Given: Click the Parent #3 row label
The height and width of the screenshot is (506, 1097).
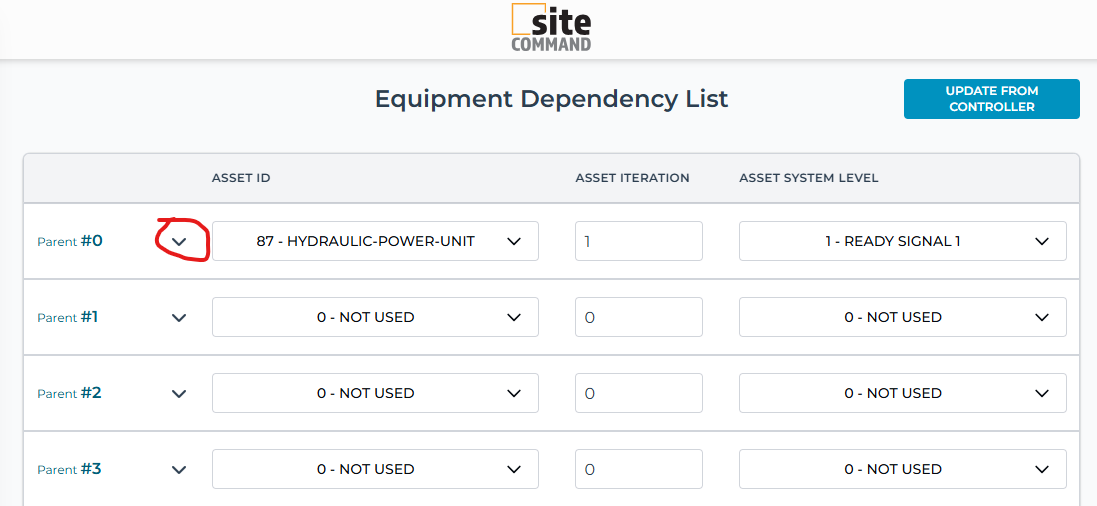Looking at the screenshot, I should coord(70,469).
